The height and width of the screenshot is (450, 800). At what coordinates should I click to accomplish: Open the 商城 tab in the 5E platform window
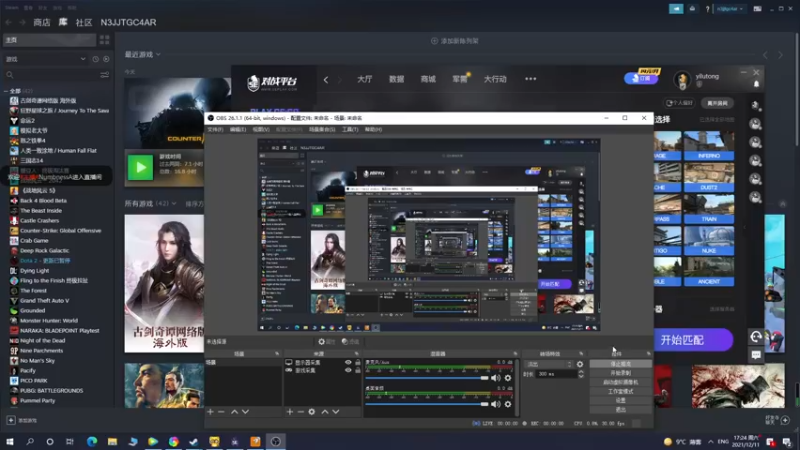click(428, 79)
